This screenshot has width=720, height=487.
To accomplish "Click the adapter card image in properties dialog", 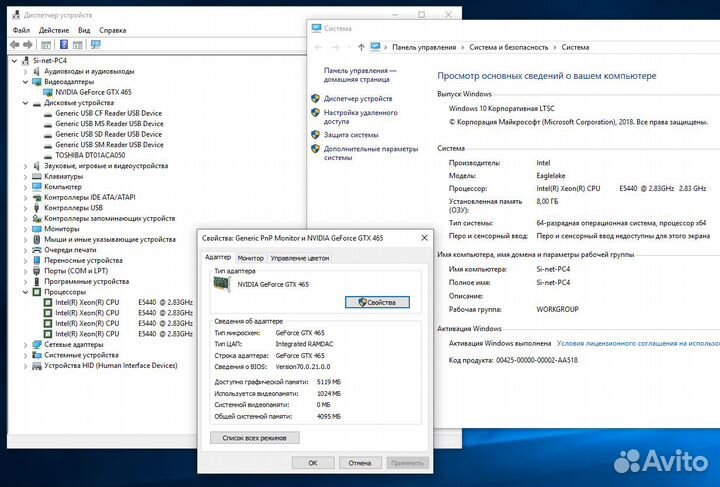I will coord(222,284).
